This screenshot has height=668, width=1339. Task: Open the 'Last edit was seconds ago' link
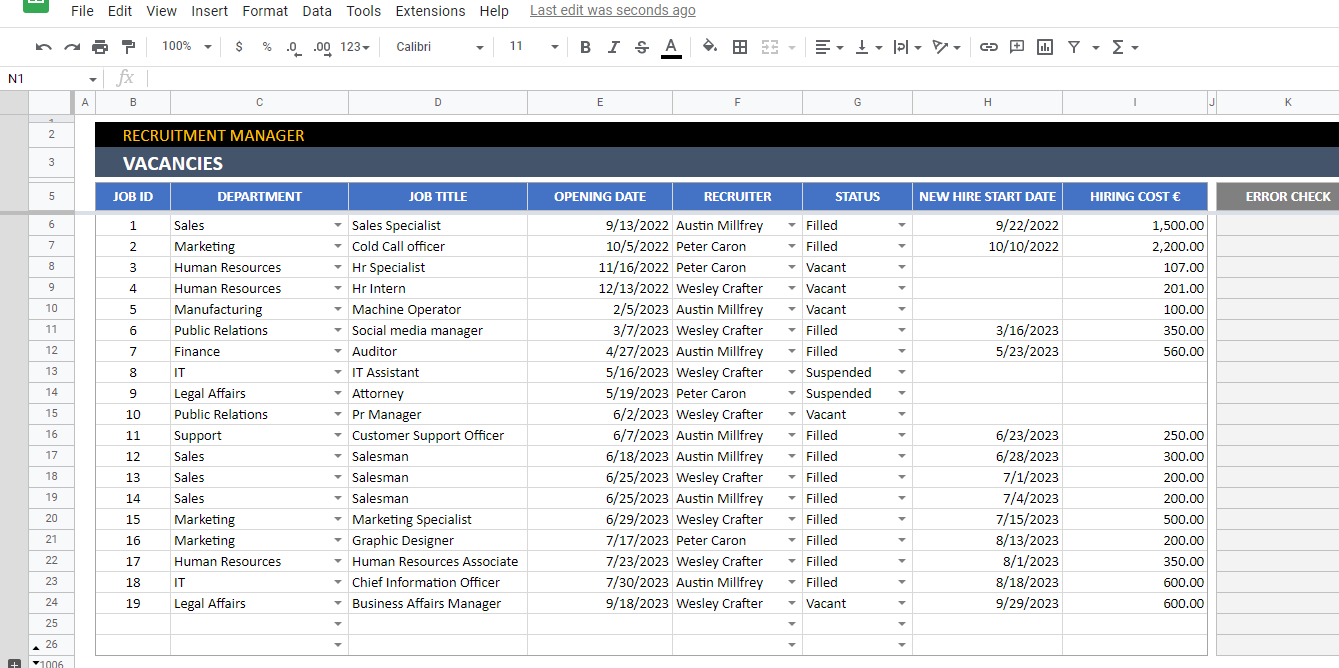click(x=613, y=11)
